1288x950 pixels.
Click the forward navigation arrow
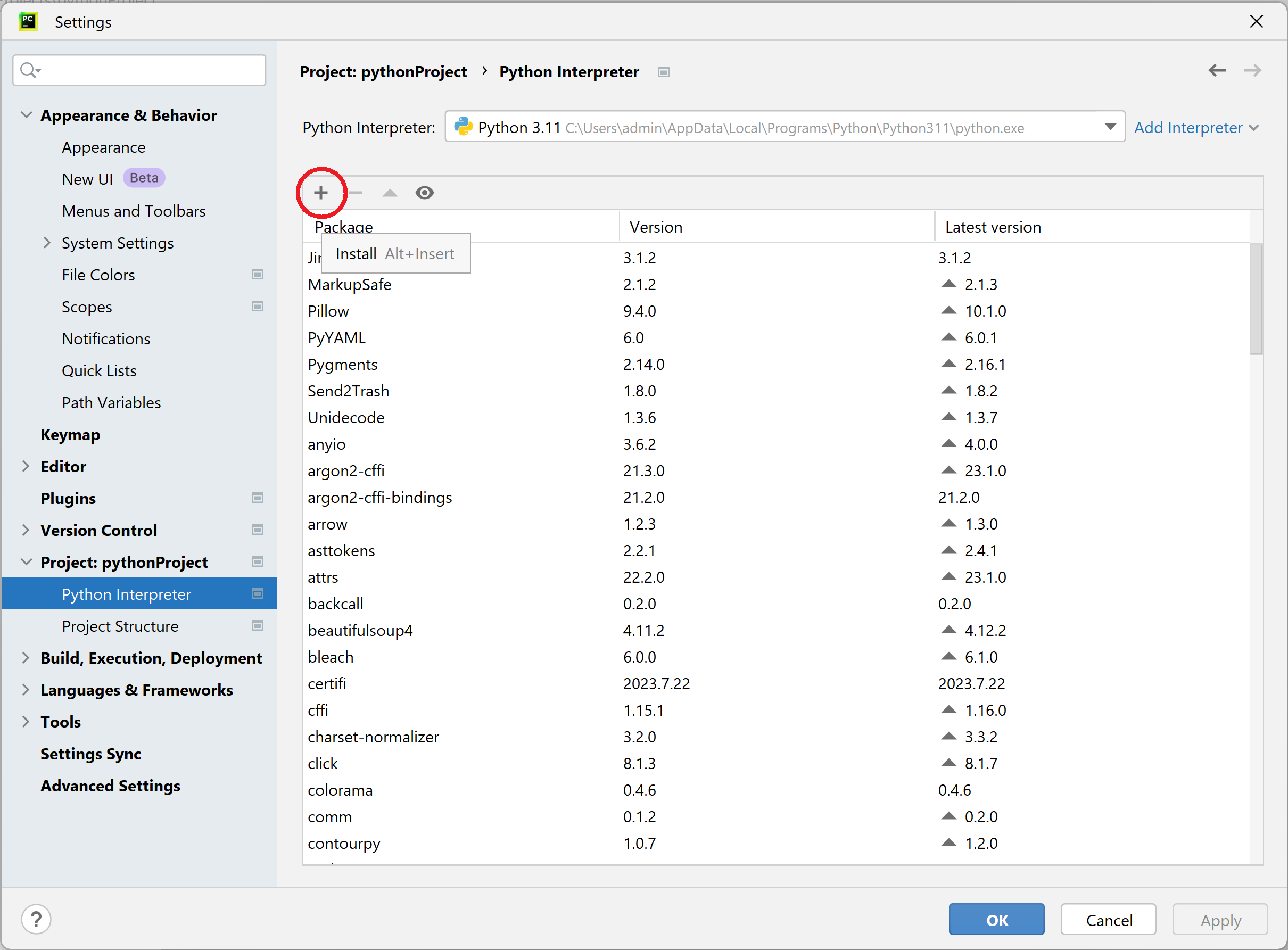tap(1252, 71)
